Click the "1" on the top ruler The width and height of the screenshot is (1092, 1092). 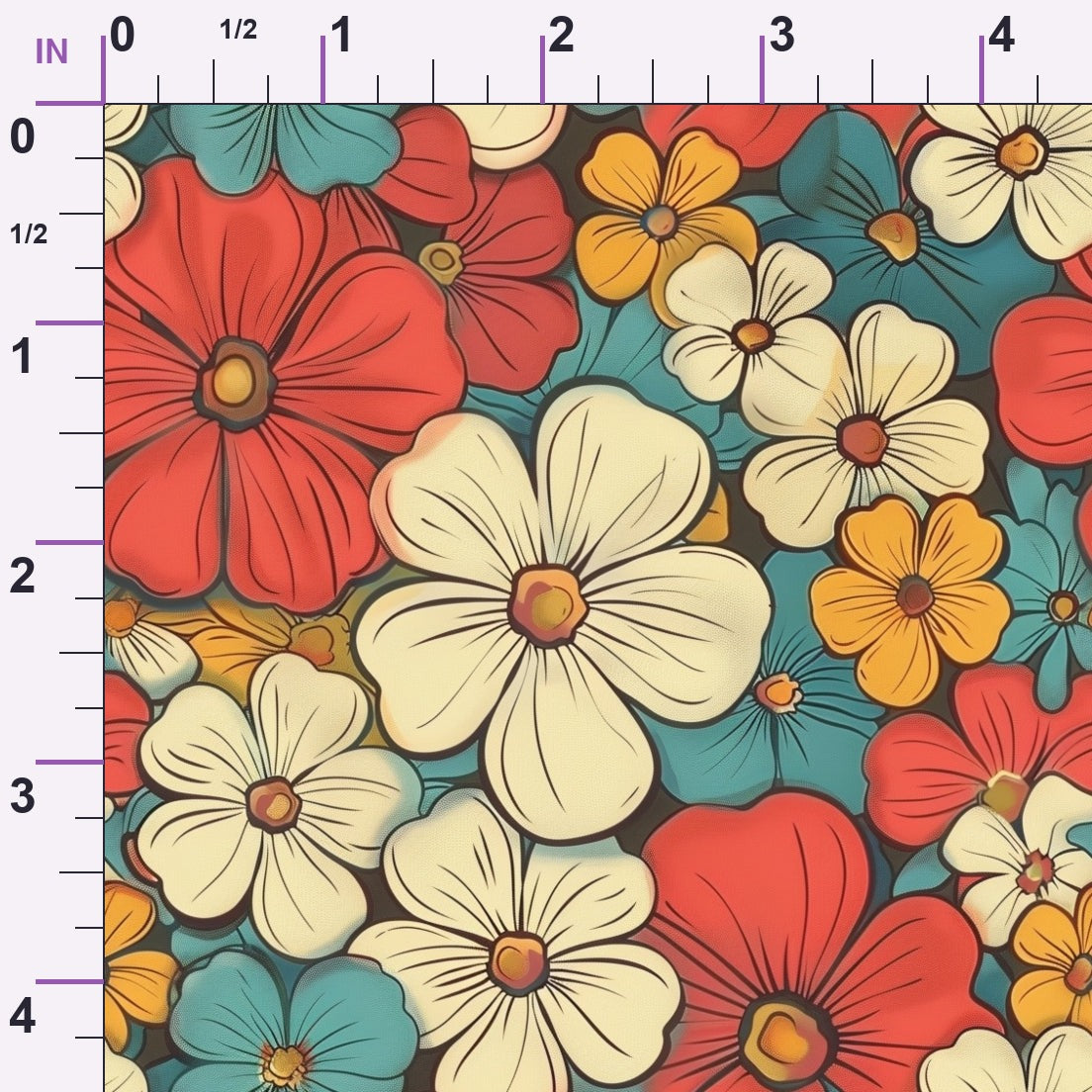pos(341,36)
